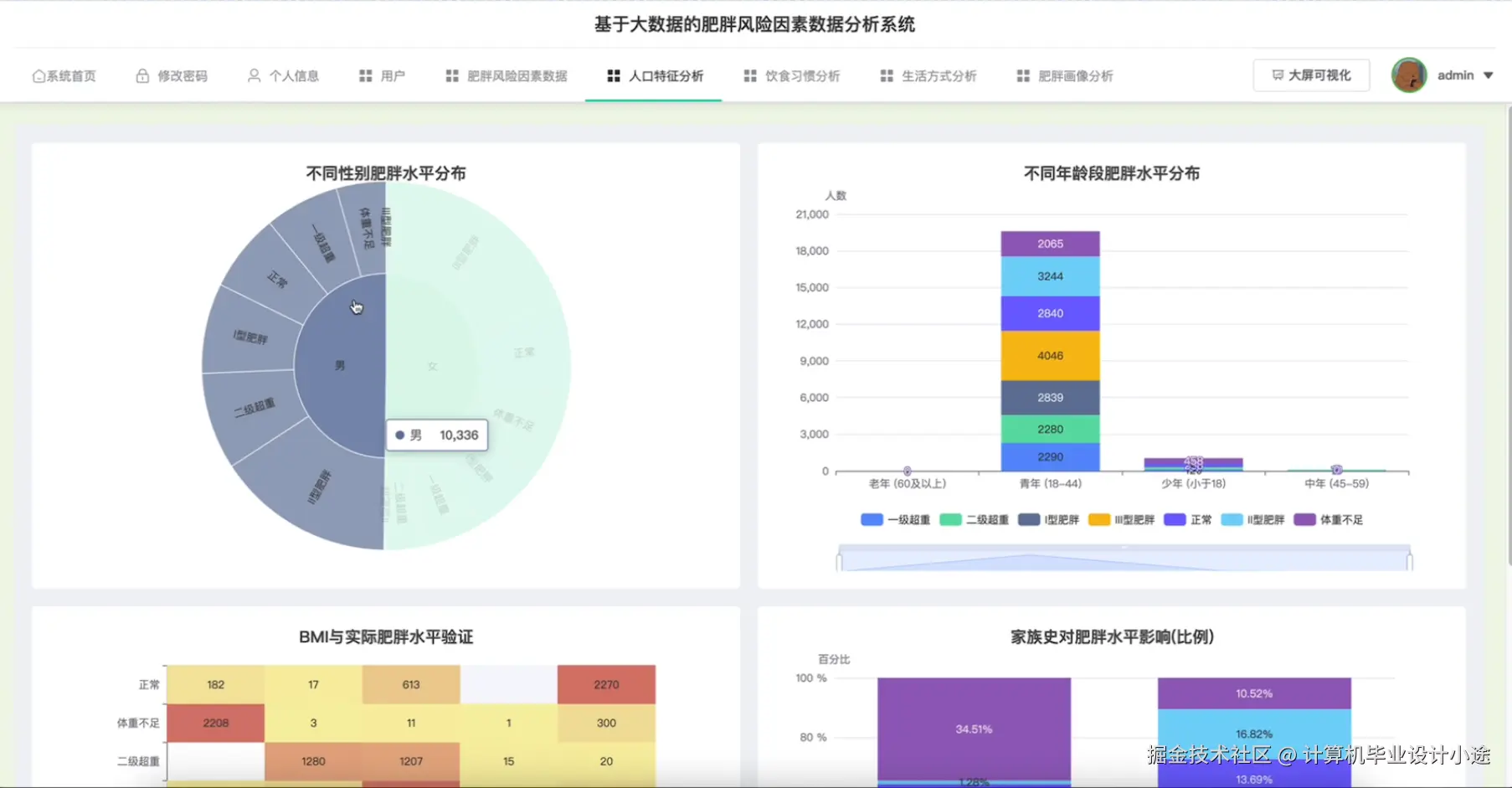
Task: Click the 2280 green bar segment
Action: click(x=1050, y=430)
